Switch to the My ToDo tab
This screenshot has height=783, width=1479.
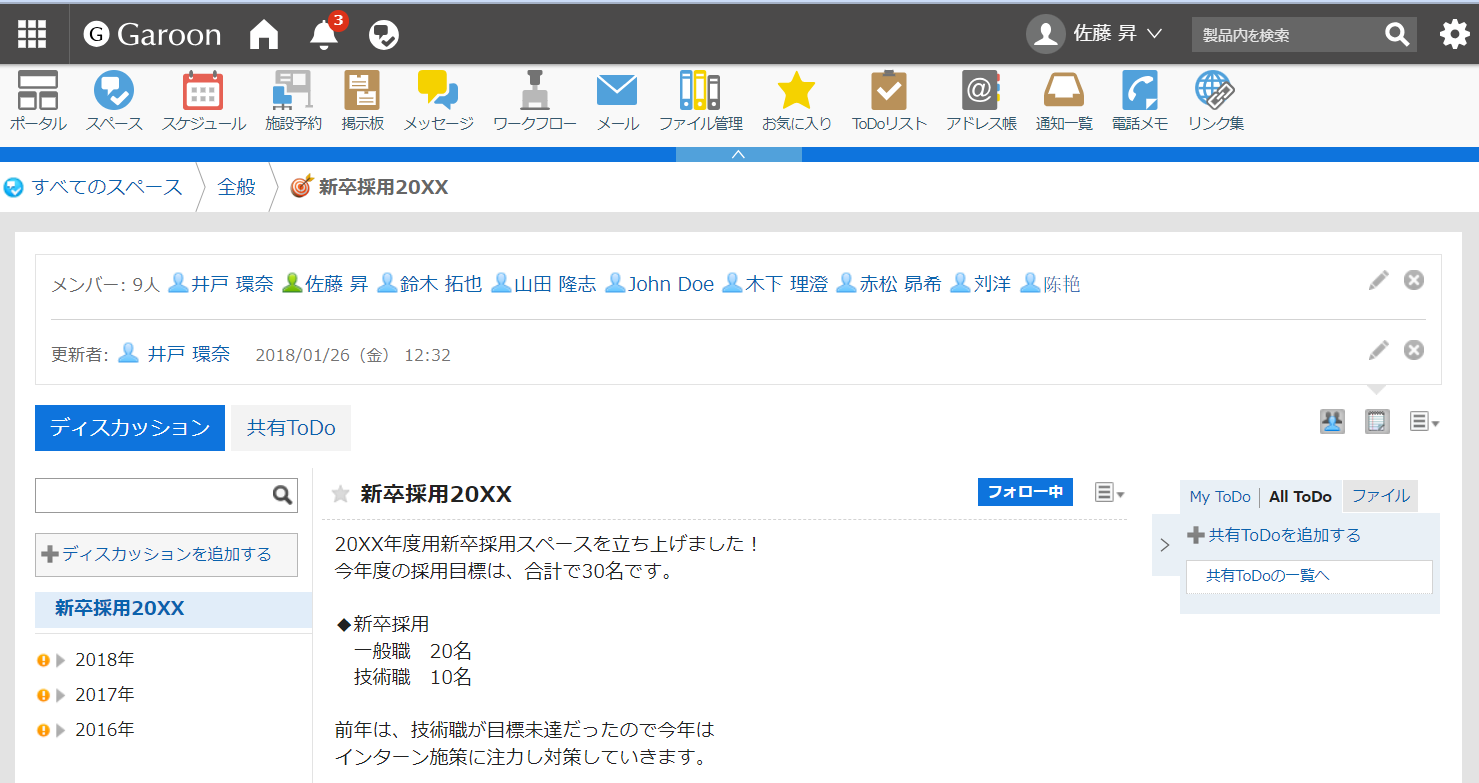pos(1219,496)
